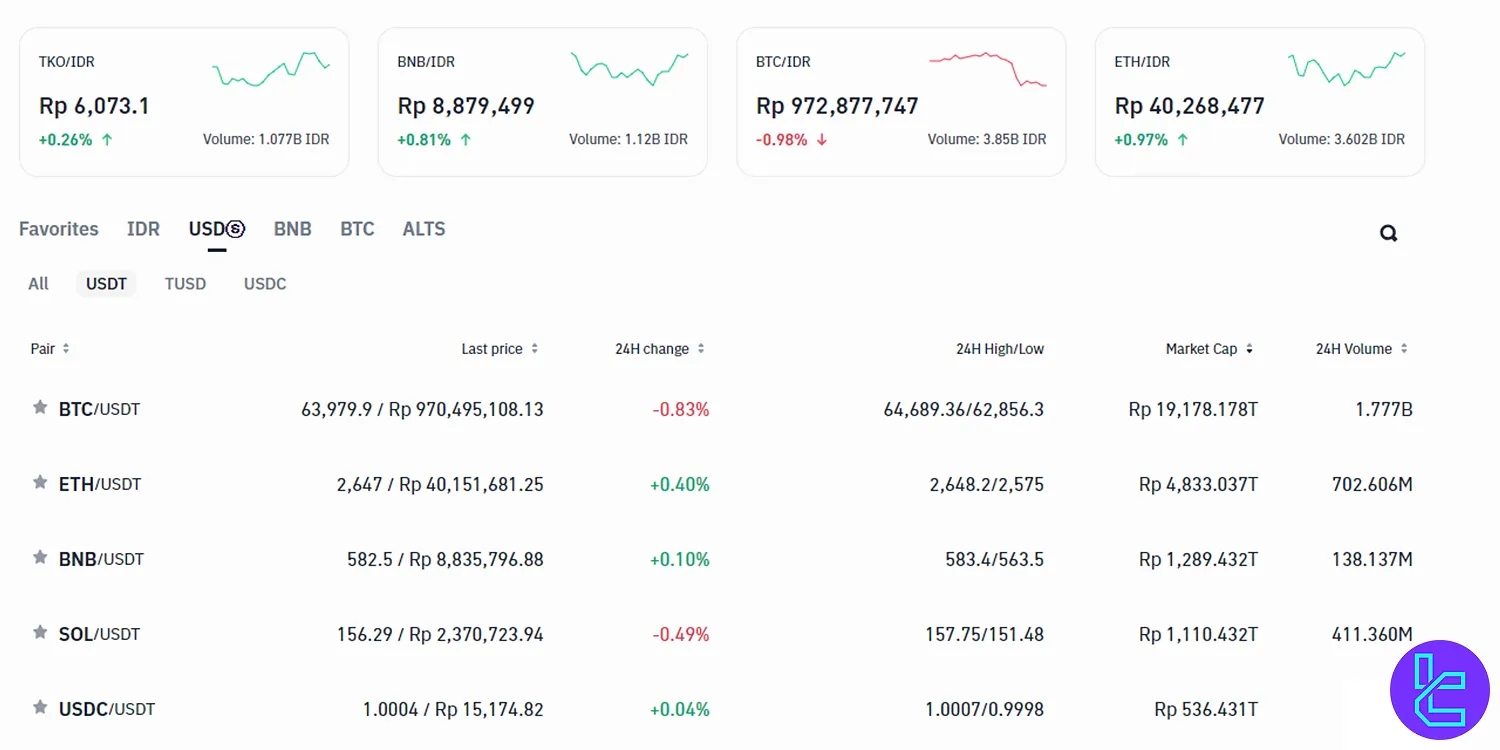Click the TKO/IDR sparkline chart

271,69
